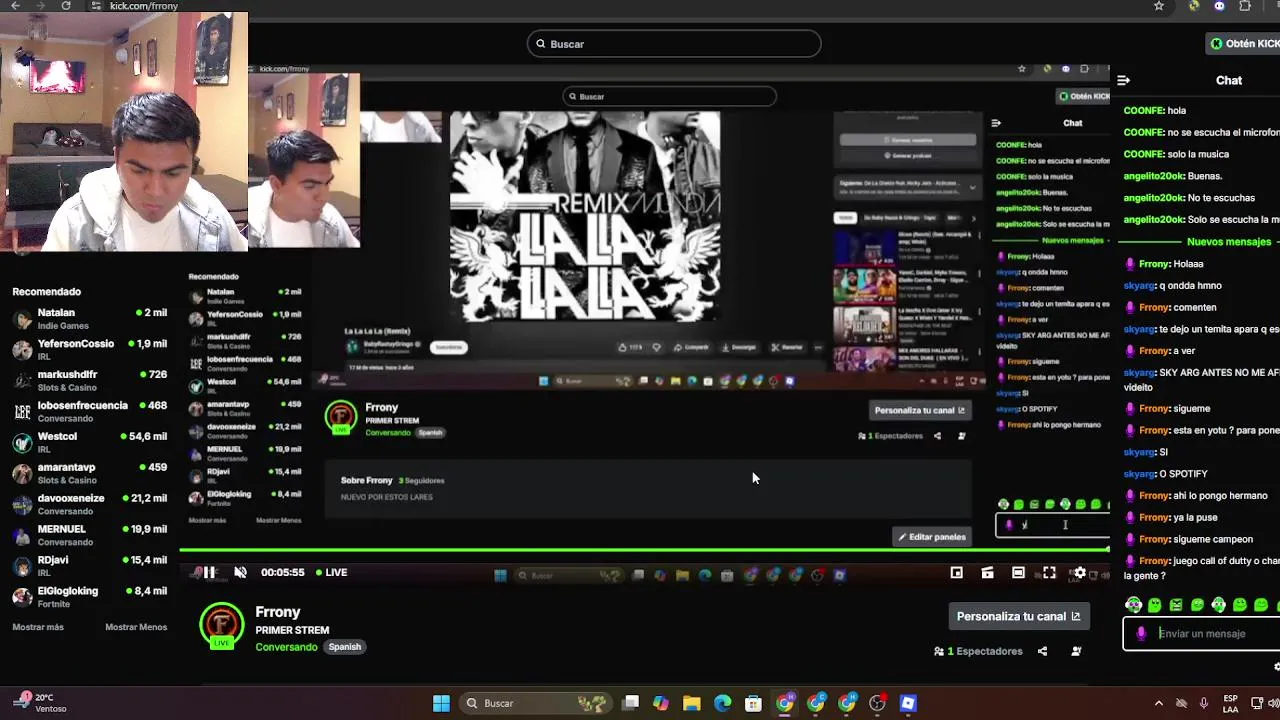Open Microsoft Store from taskbar

click(754, 703)
